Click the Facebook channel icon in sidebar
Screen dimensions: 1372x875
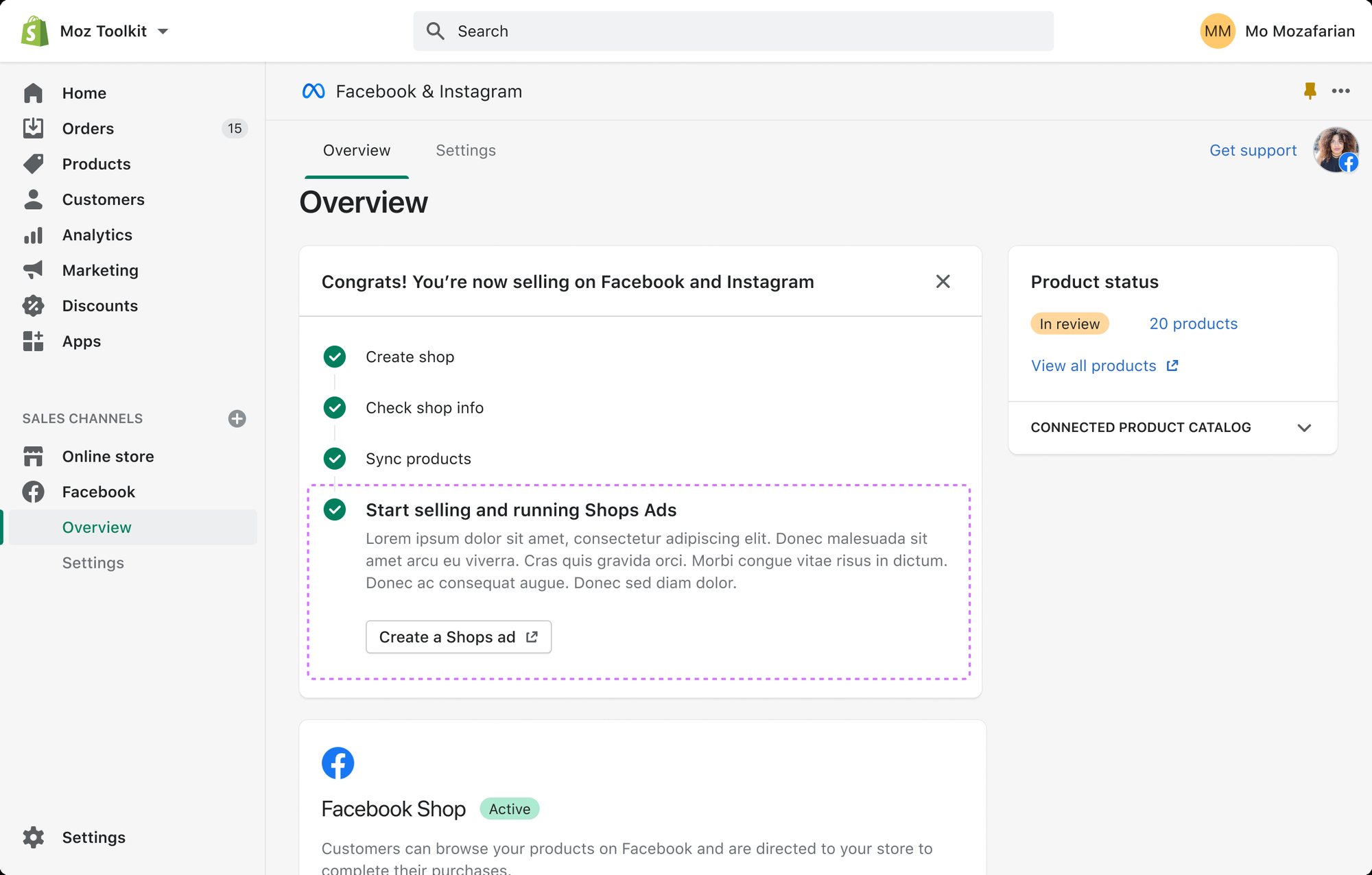(x=33, y=492)
